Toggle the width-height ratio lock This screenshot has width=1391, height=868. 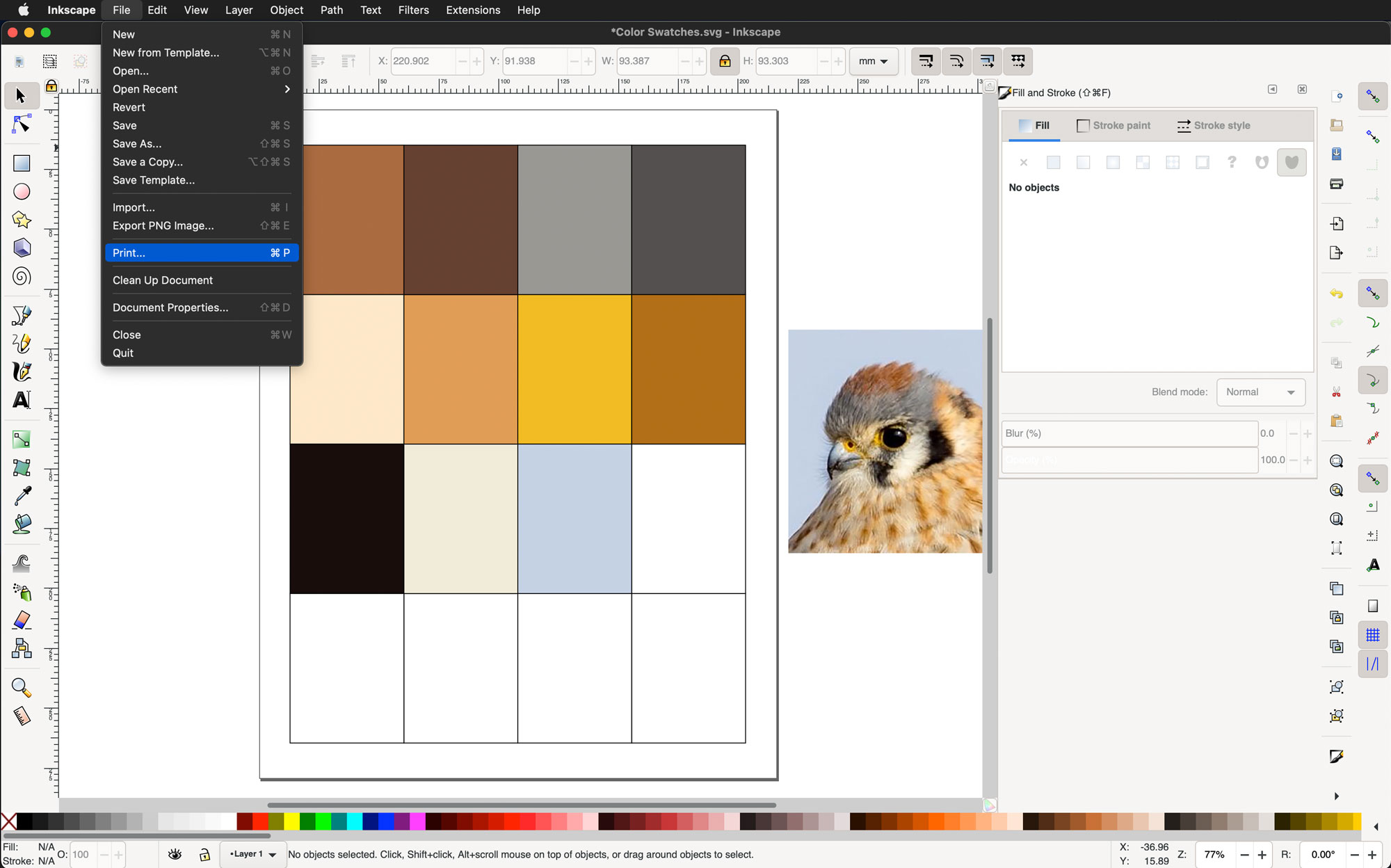click(x=725, y=61)
